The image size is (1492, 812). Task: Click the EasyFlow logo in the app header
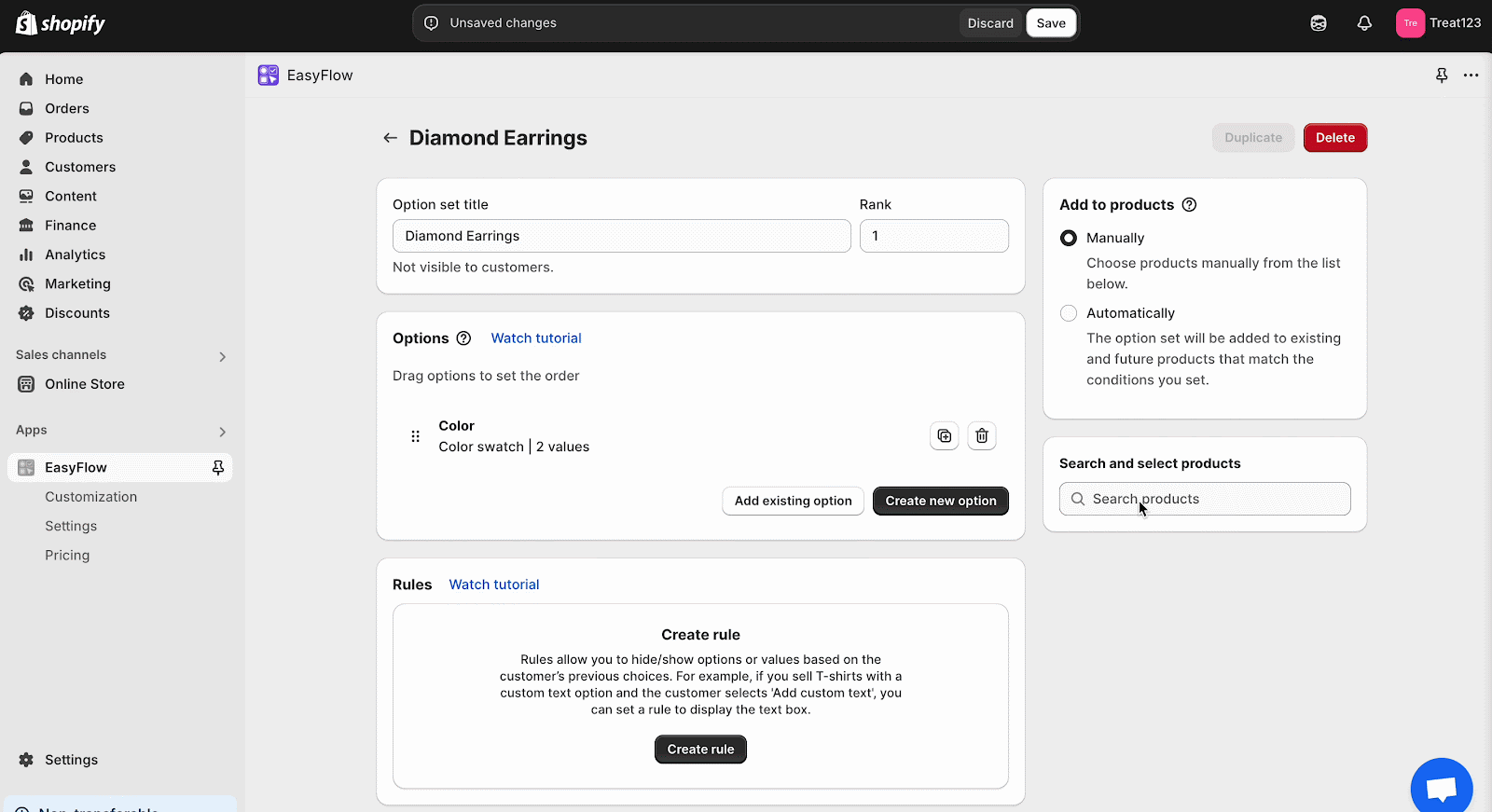point(269,76)
